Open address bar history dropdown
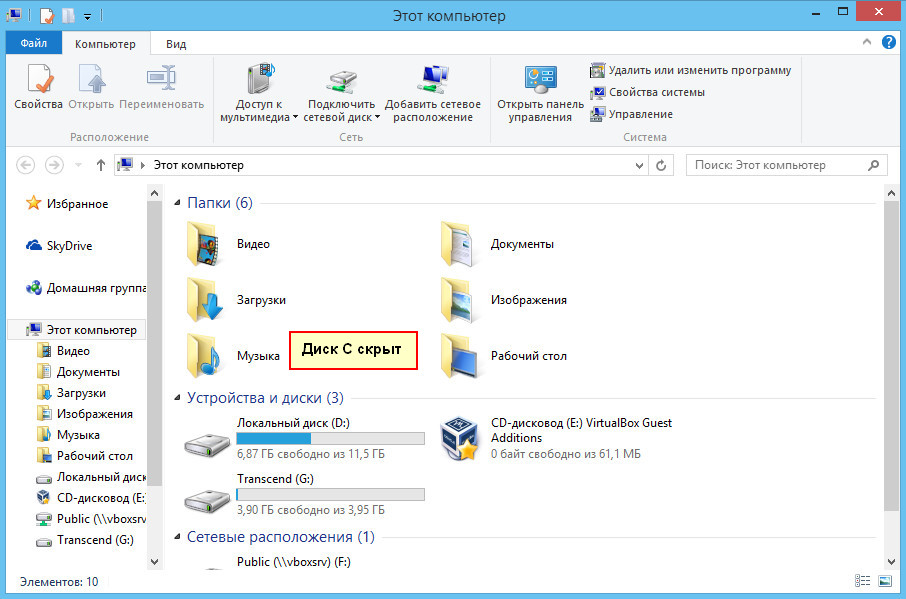 [639, 166]
